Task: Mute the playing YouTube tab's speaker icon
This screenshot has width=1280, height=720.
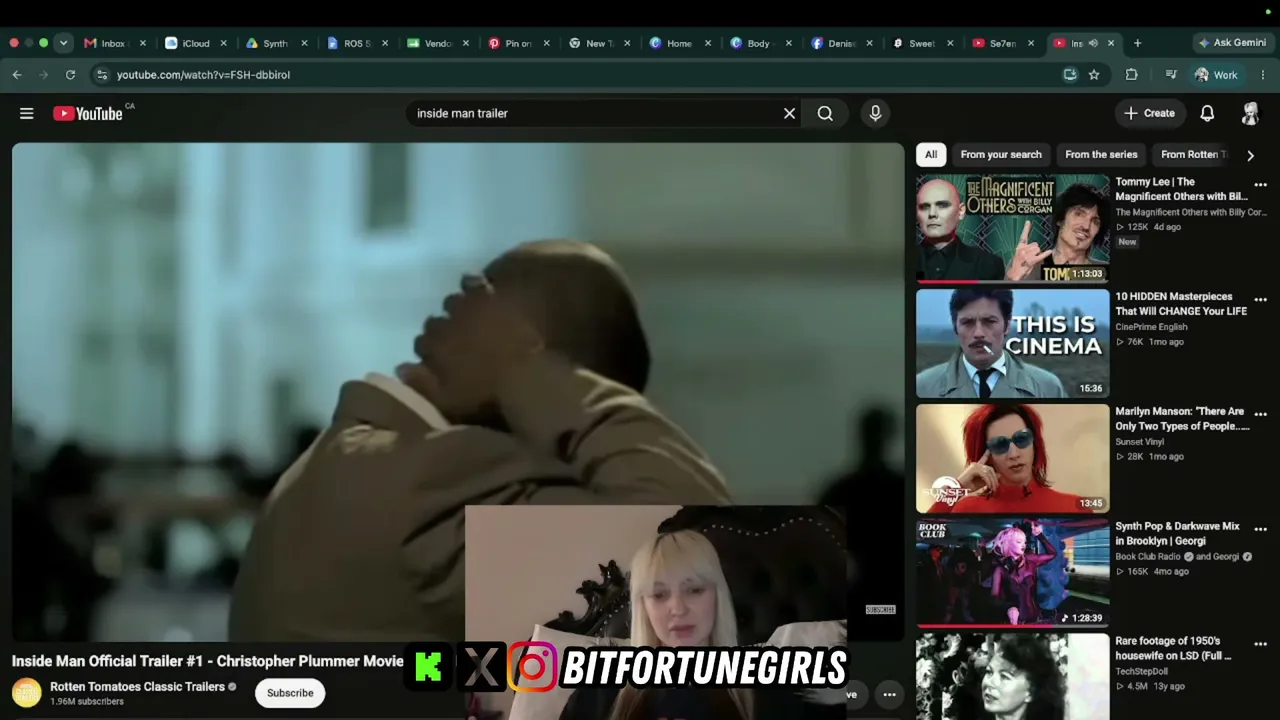Action: click(1093, 43)
